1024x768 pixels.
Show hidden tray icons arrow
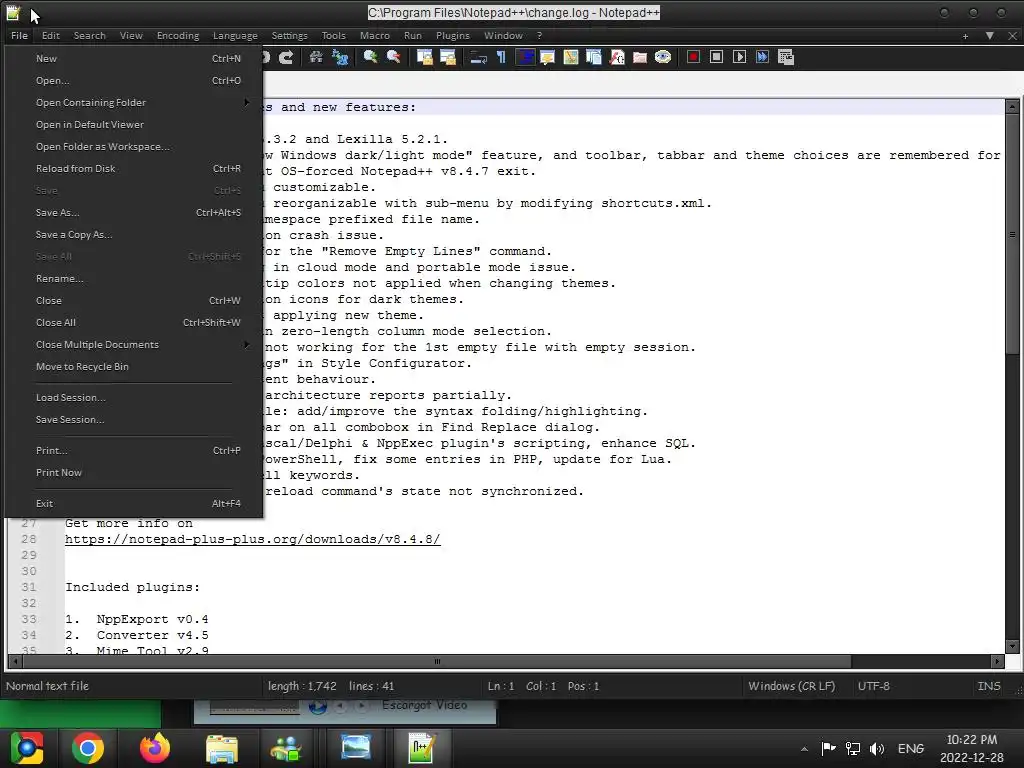(x=805, y=749)
